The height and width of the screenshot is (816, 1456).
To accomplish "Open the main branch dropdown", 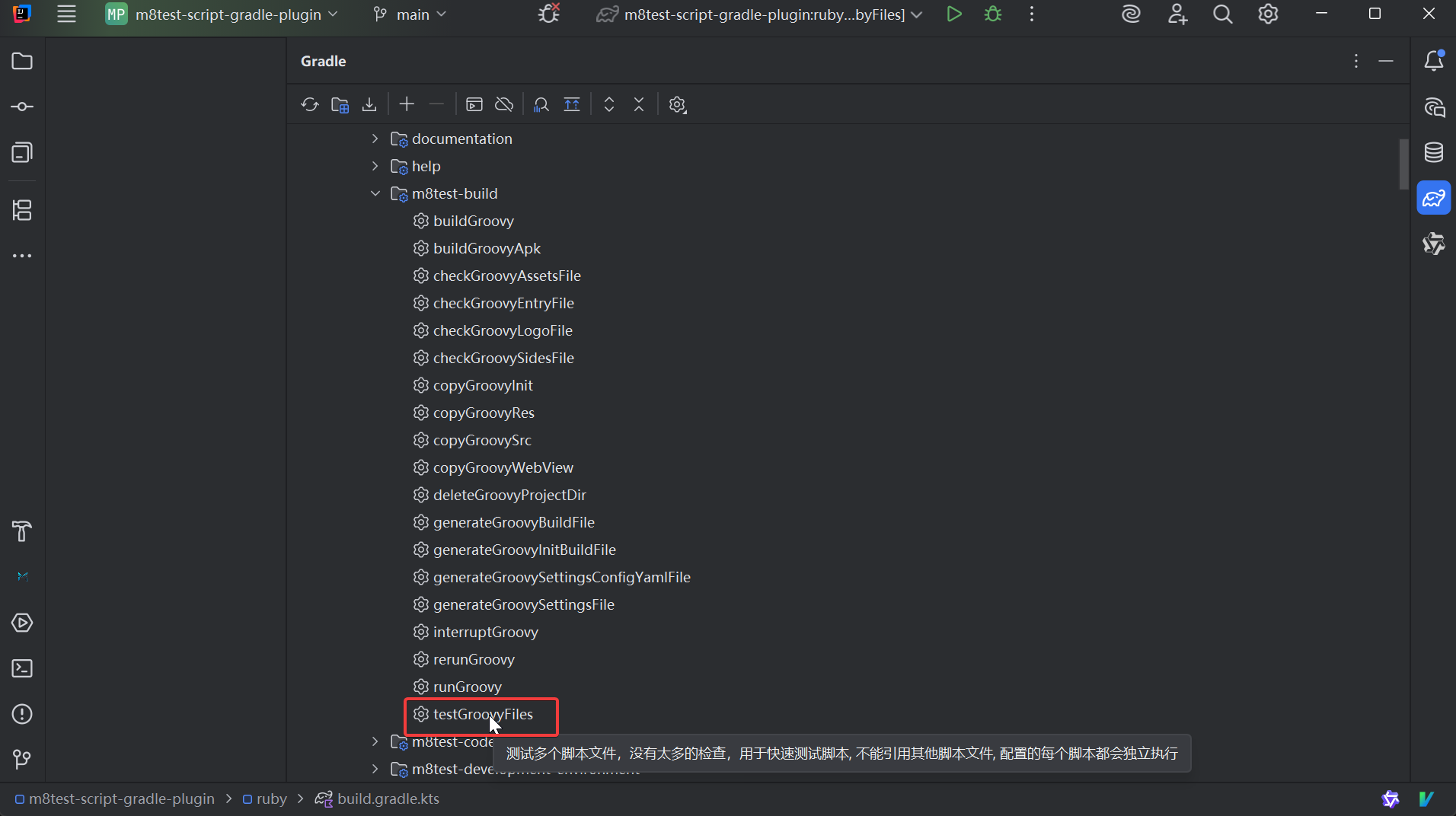I will coord(411,14).
